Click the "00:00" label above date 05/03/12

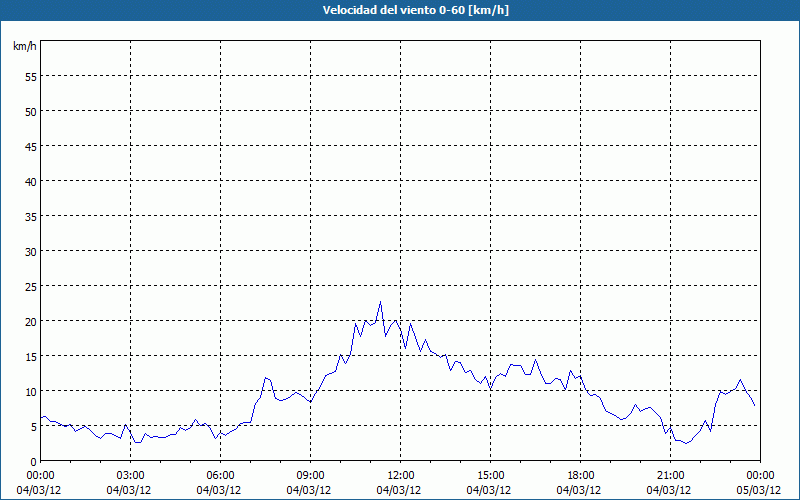click(760, 476)
